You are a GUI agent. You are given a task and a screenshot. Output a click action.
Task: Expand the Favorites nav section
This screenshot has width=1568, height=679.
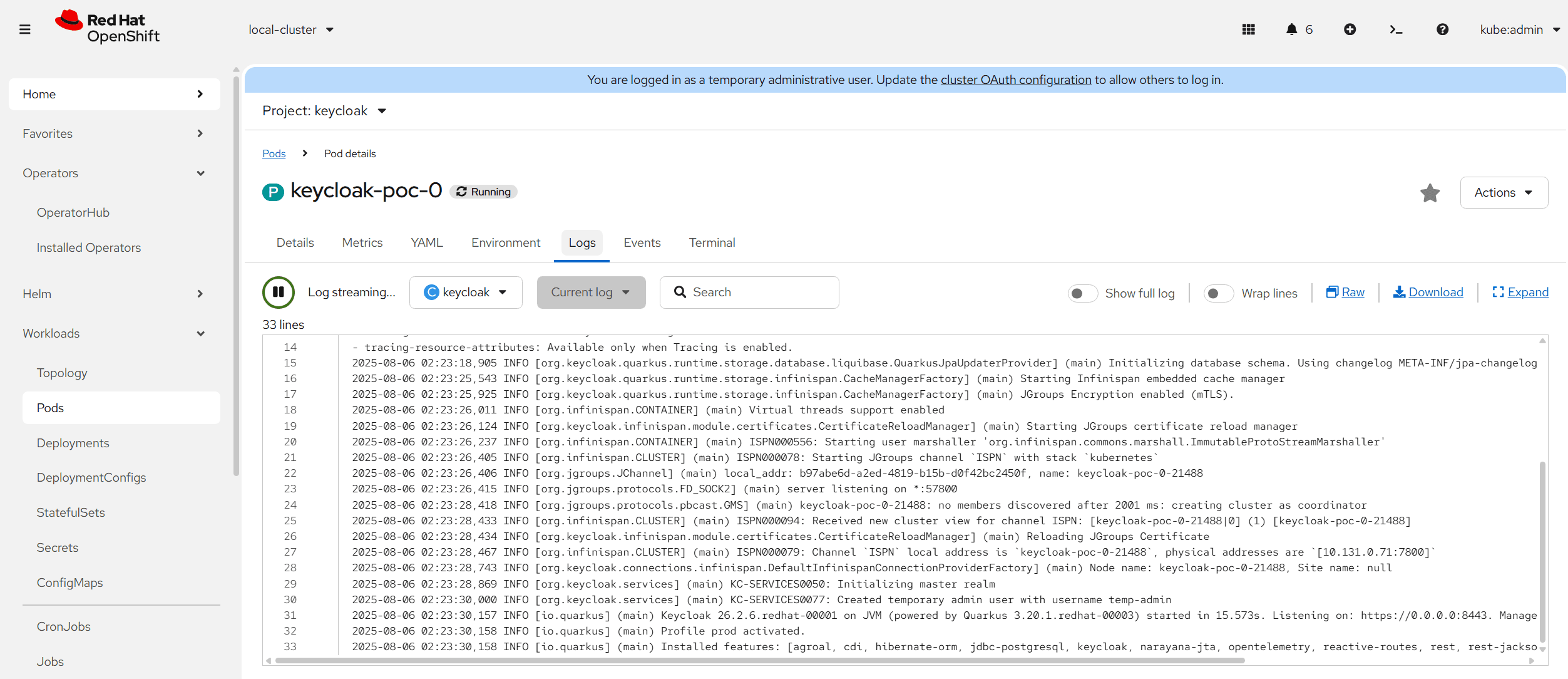point(115,133)
